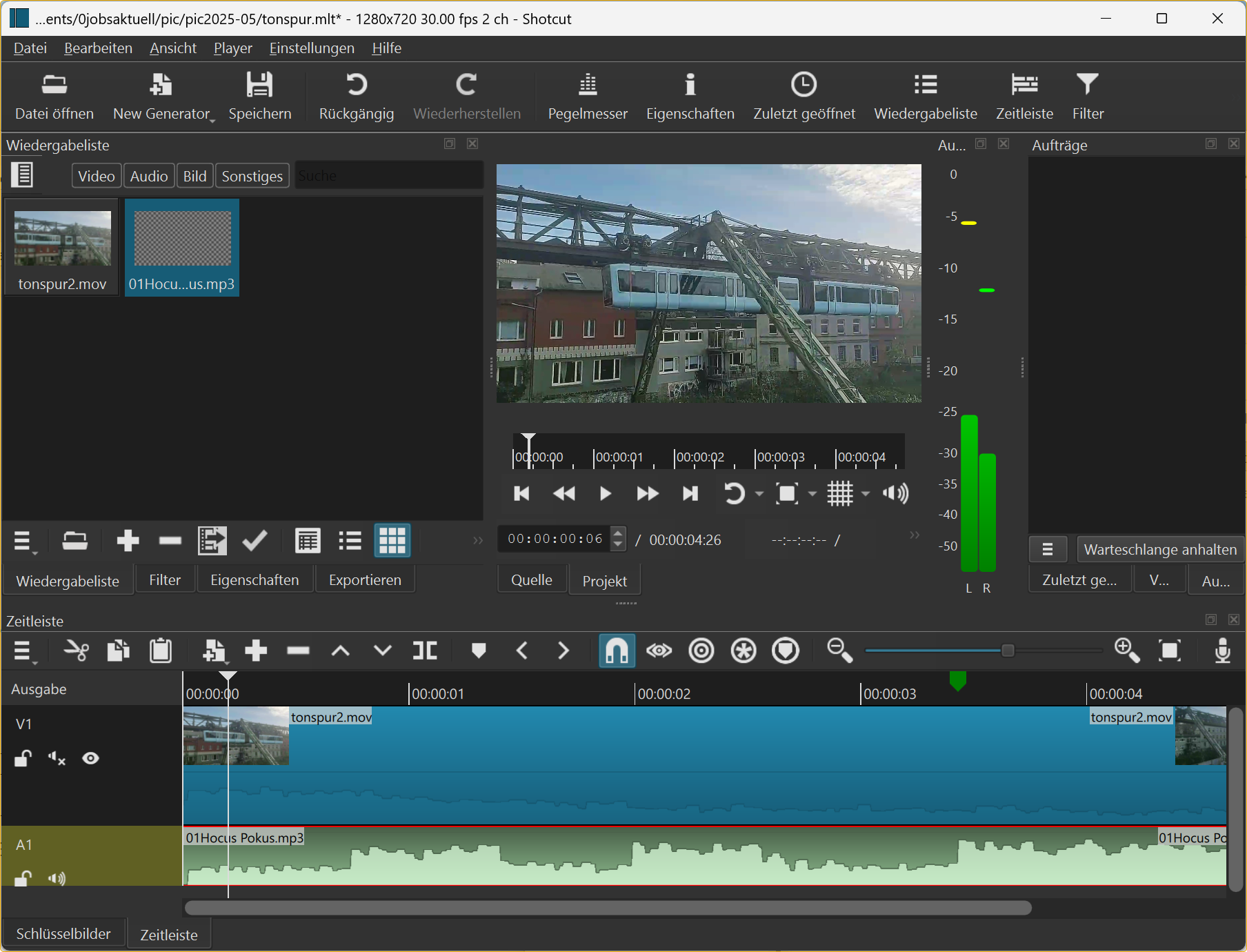Viewport: 1247px width, 952px height.
Task: Toggle timeline snapping magnet
Action: 617,651
